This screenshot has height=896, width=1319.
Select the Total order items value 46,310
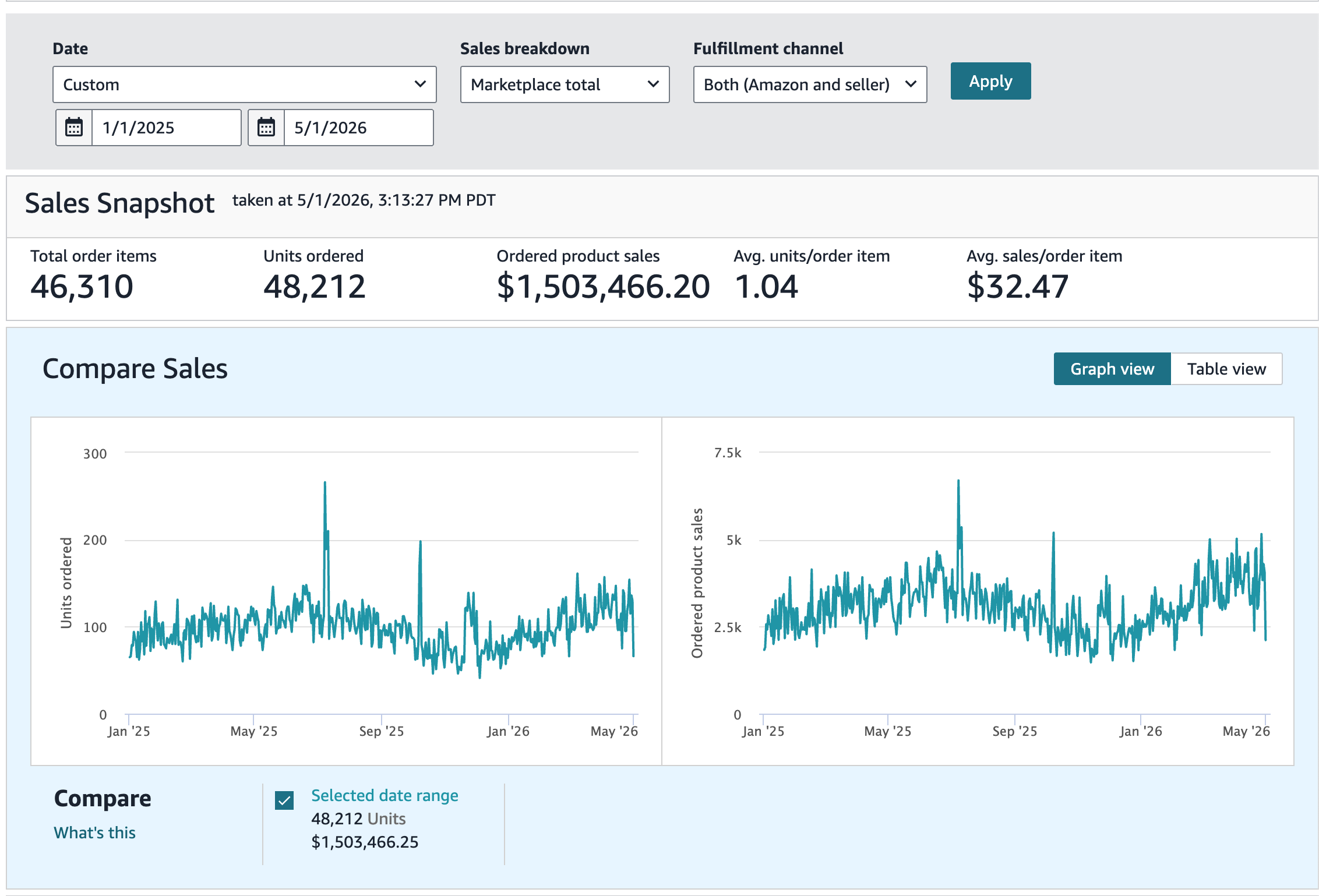pos(82,287)
